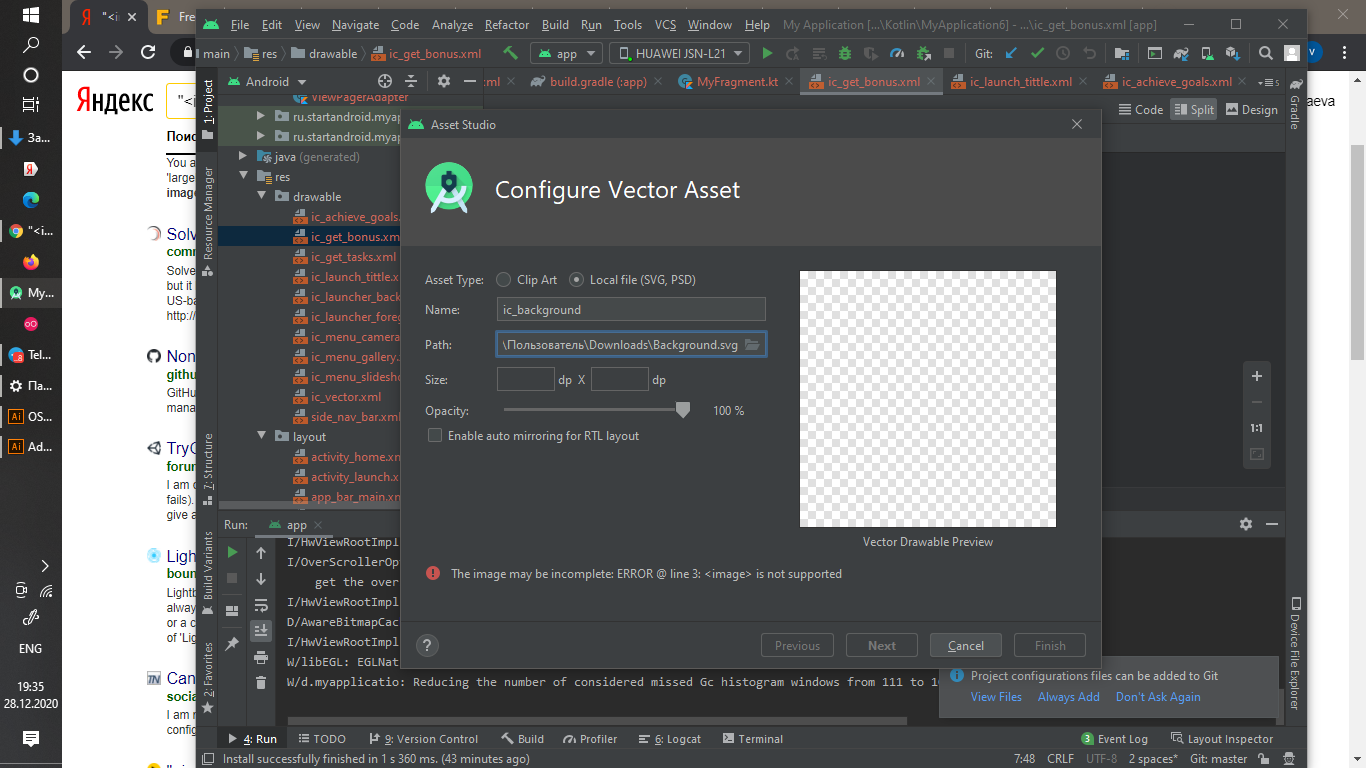
Task: Click the up arrow in Run panel
Action: tap(261, 552)
